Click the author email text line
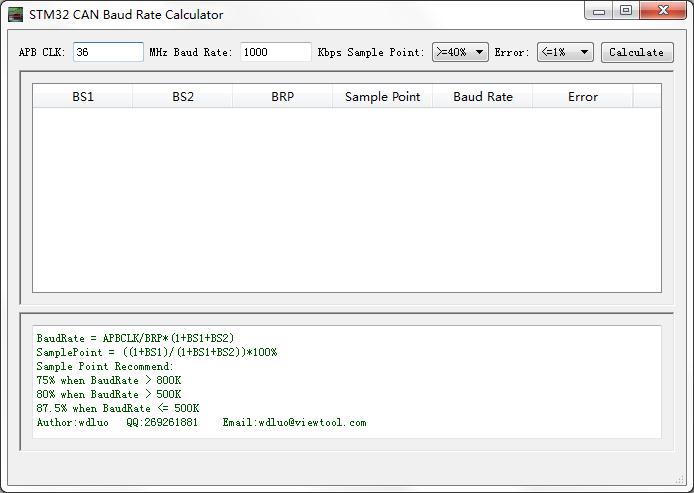This screenshot has height=493, width=694. 201,422
